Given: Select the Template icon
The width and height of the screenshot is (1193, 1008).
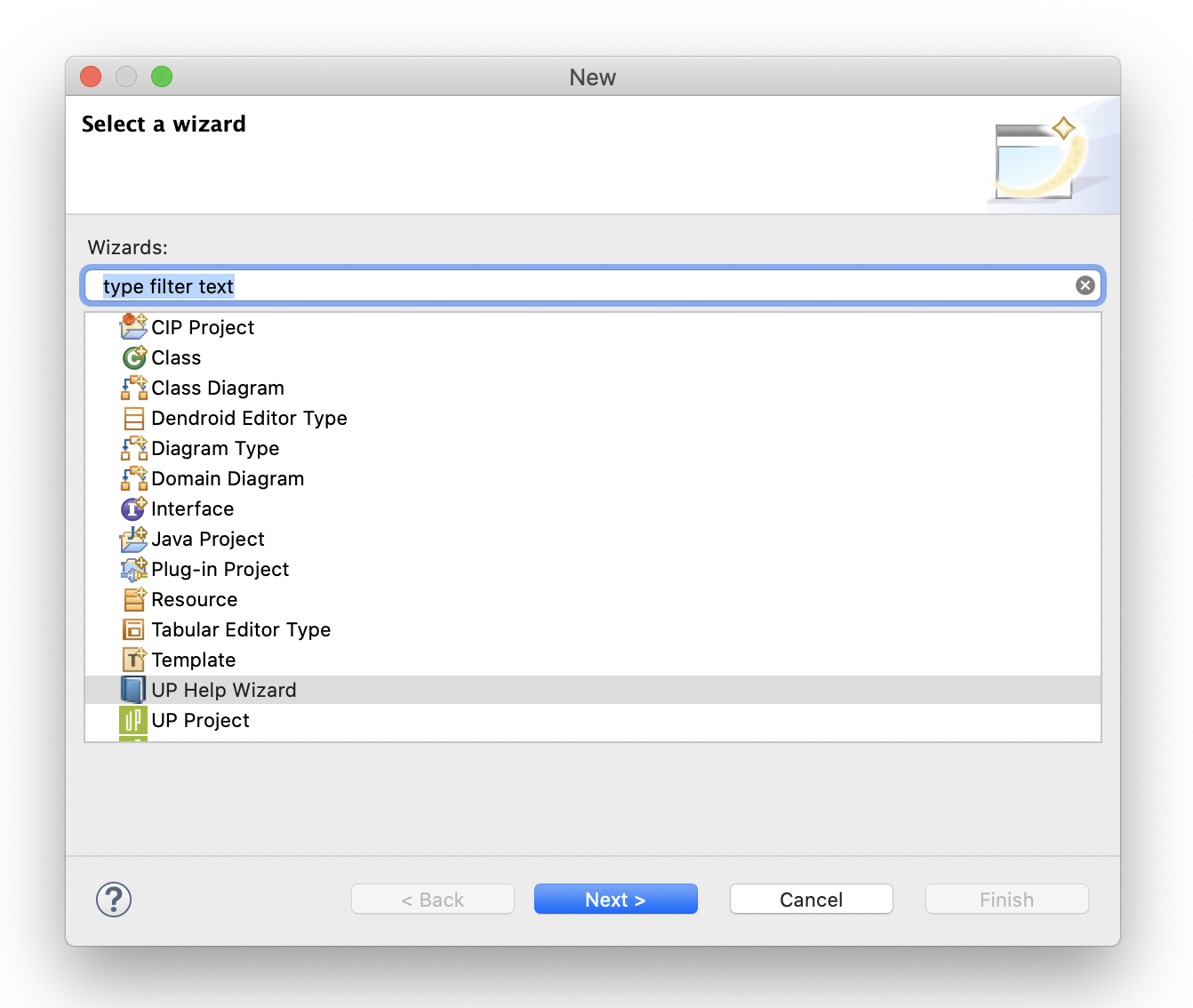Looking at the screenshot, I should click(133, 660).
